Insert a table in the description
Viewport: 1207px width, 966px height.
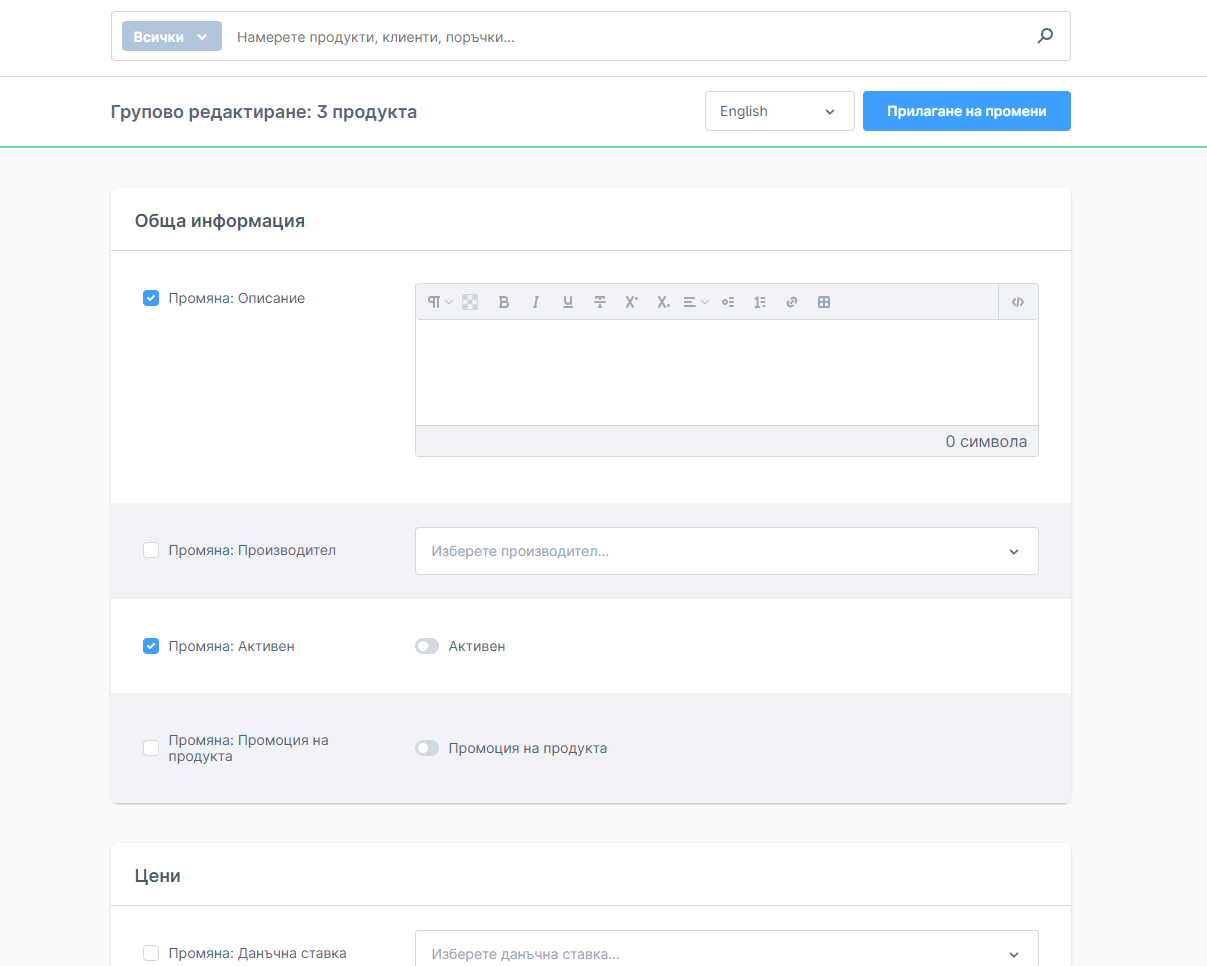coord(824,302)
